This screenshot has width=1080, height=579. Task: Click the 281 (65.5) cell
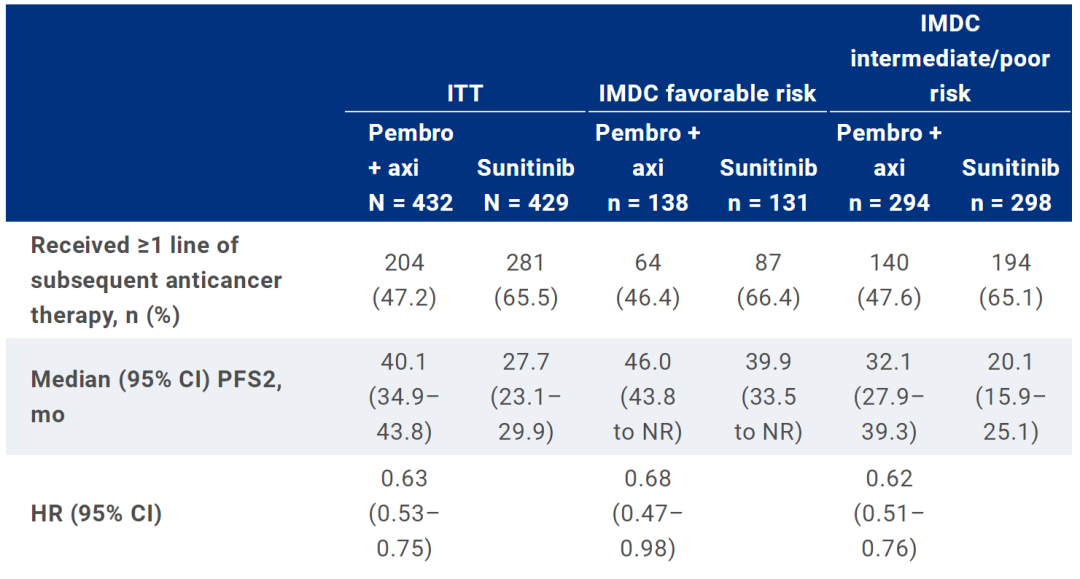coord(525,280)
